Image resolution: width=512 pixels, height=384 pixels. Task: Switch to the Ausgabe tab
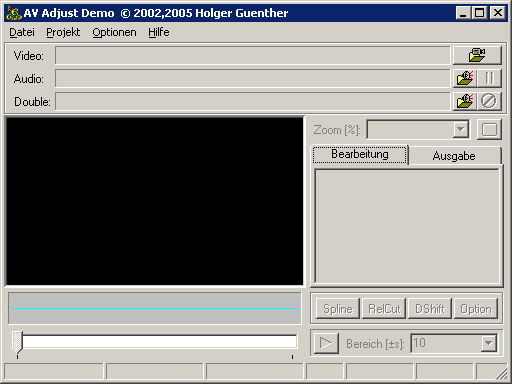(454, 156)
